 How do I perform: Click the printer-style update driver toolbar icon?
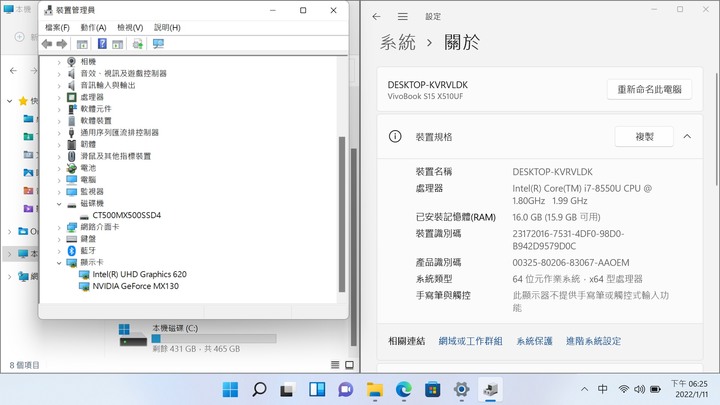tap(137, 44)
